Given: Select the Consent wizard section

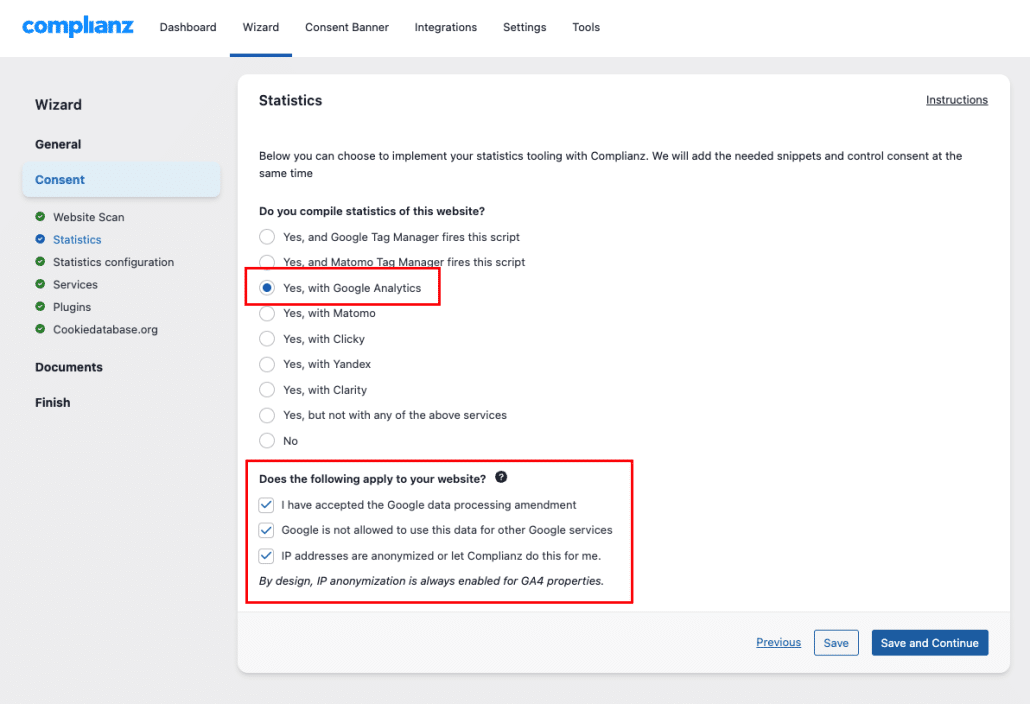Looking at the screenshot, I should click(x=122, y=179).
